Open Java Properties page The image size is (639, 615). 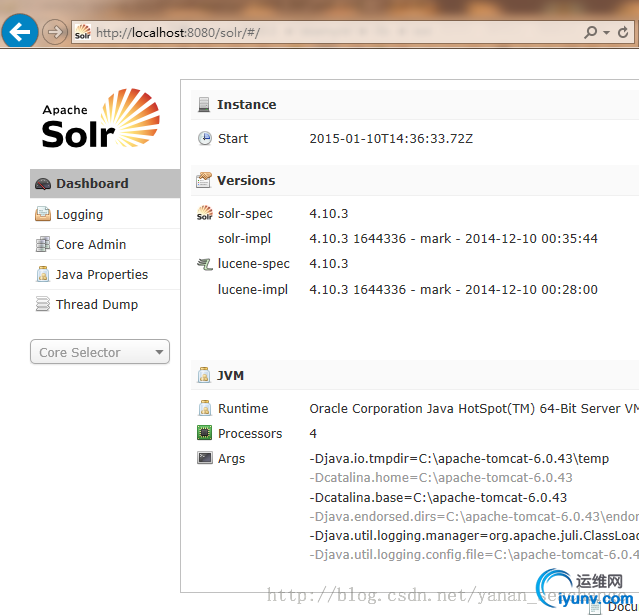tap(105, 274)
